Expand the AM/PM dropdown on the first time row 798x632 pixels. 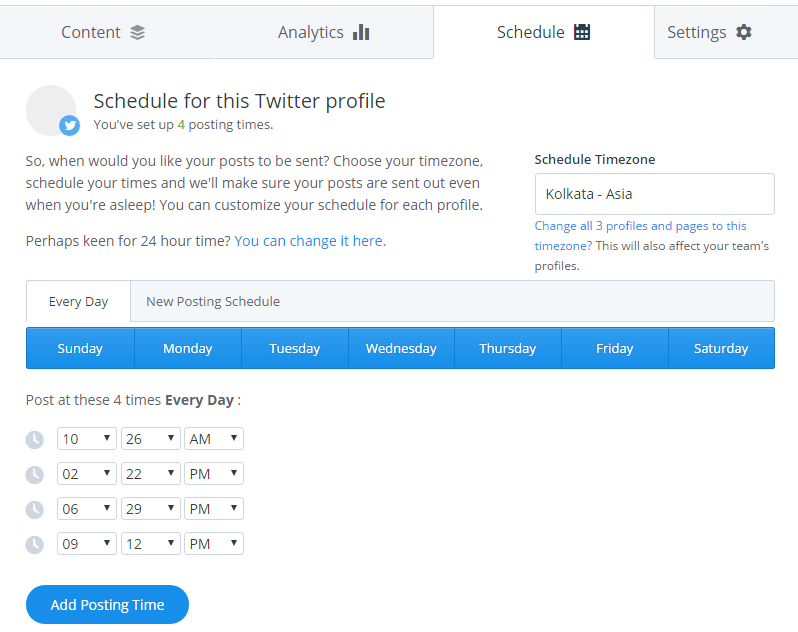(214, 439)
